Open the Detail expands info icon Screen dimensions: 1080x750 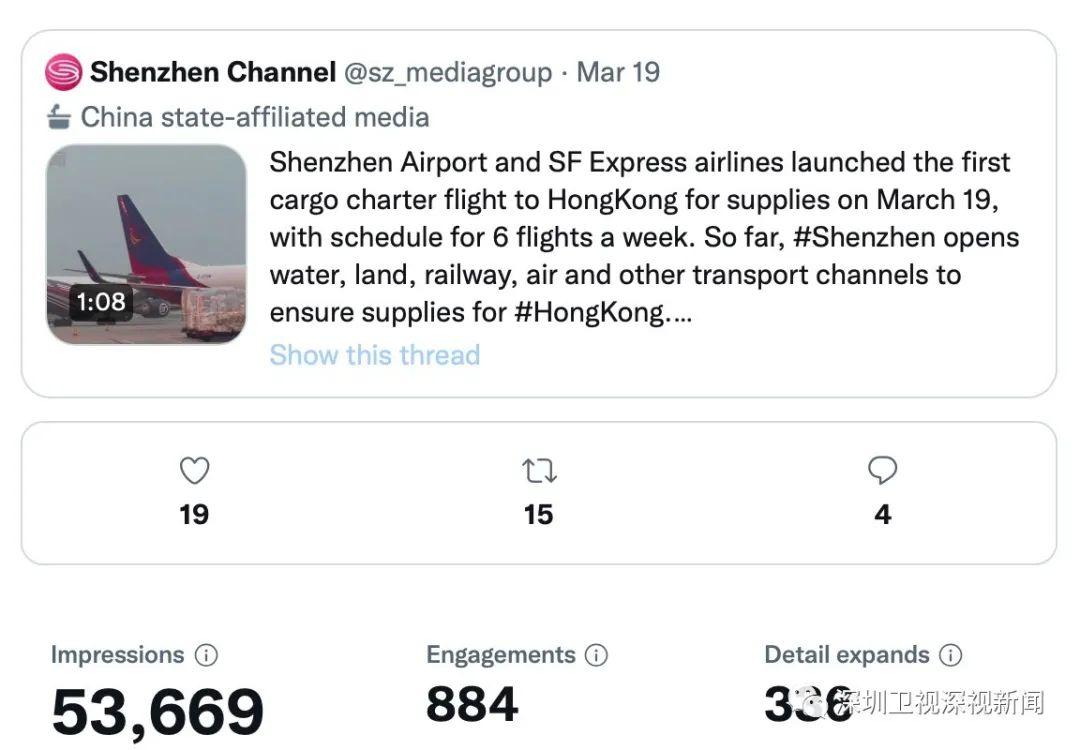pyautogui.click(x=950, y=656)
